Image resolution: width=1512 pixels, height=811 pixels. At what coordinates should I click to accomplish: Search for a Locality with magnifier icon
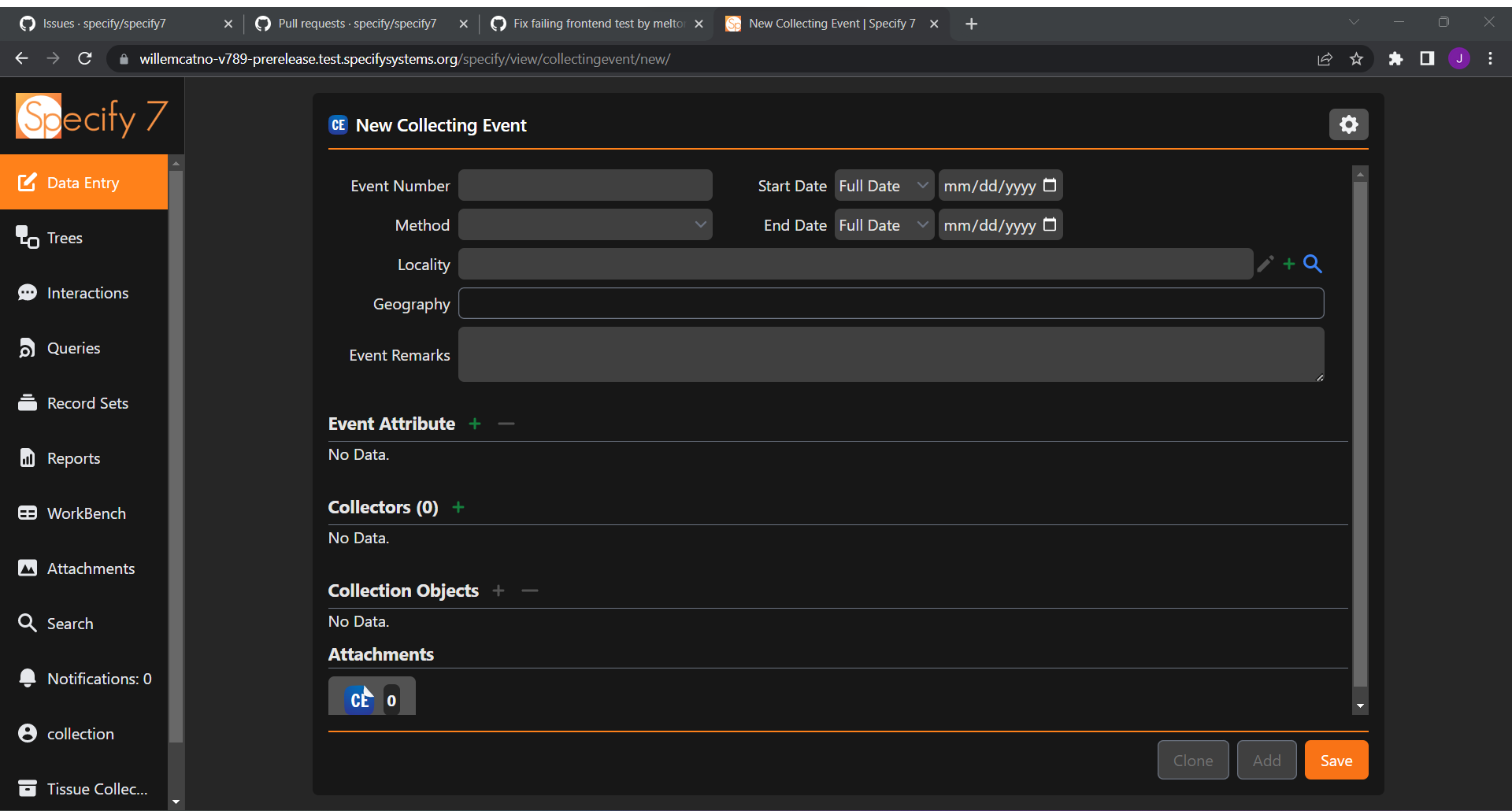pos(1312,264)
